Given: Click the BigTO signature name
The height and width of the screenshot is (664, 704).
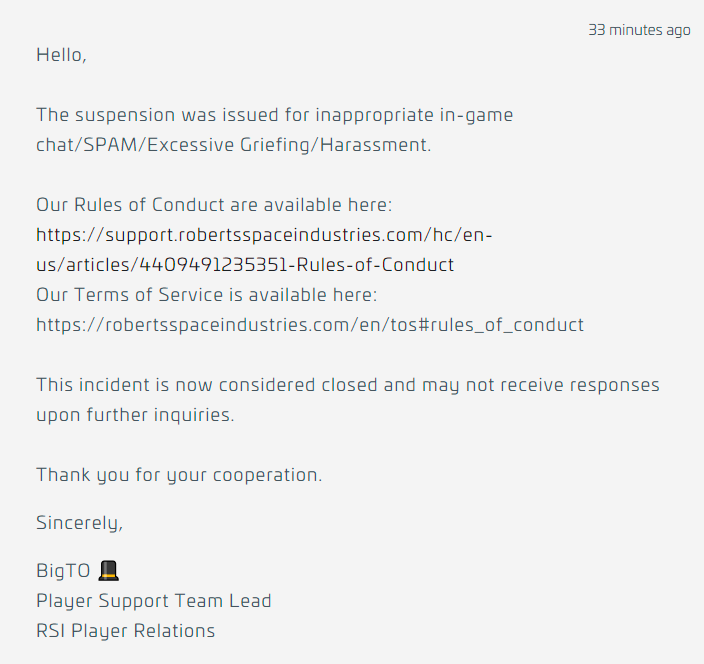Looking at the screenshot, I should pos(63,571).
